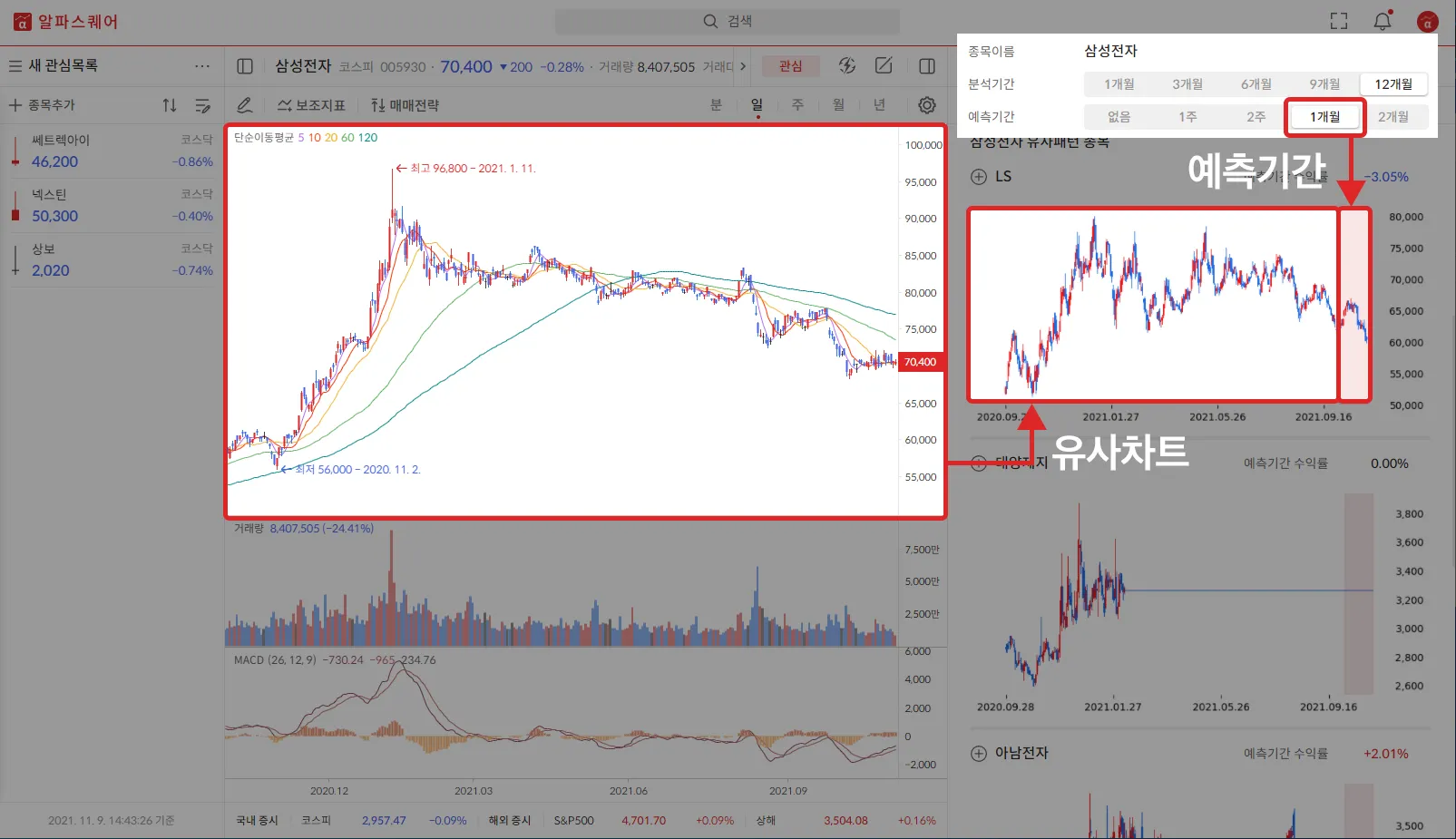Toggle the left panel icon beside 삼성전자
This screenshot has height=839, width=1456.
pyautogui.click(x=245, y=66)
